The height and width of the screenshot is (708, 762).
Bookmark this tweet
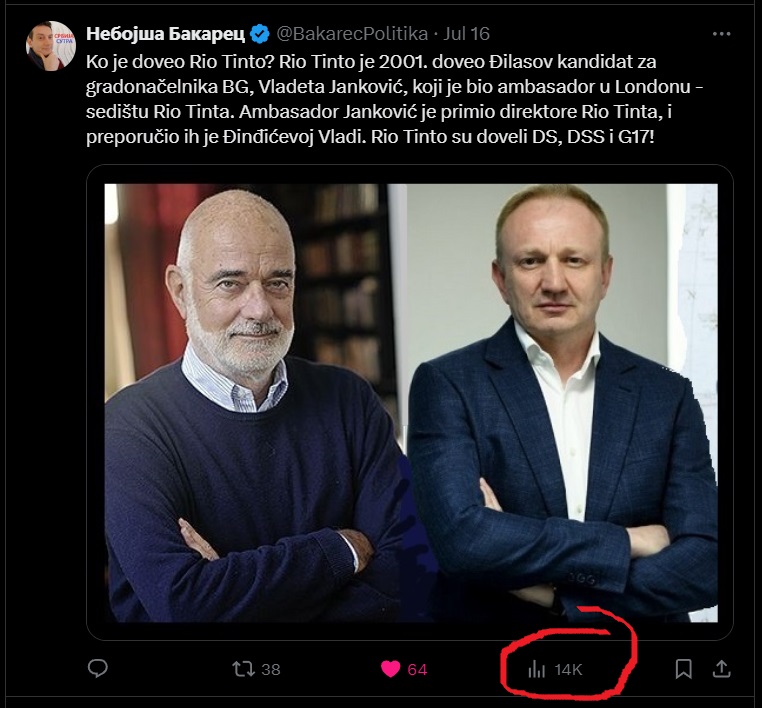click(x=684, y=668)
